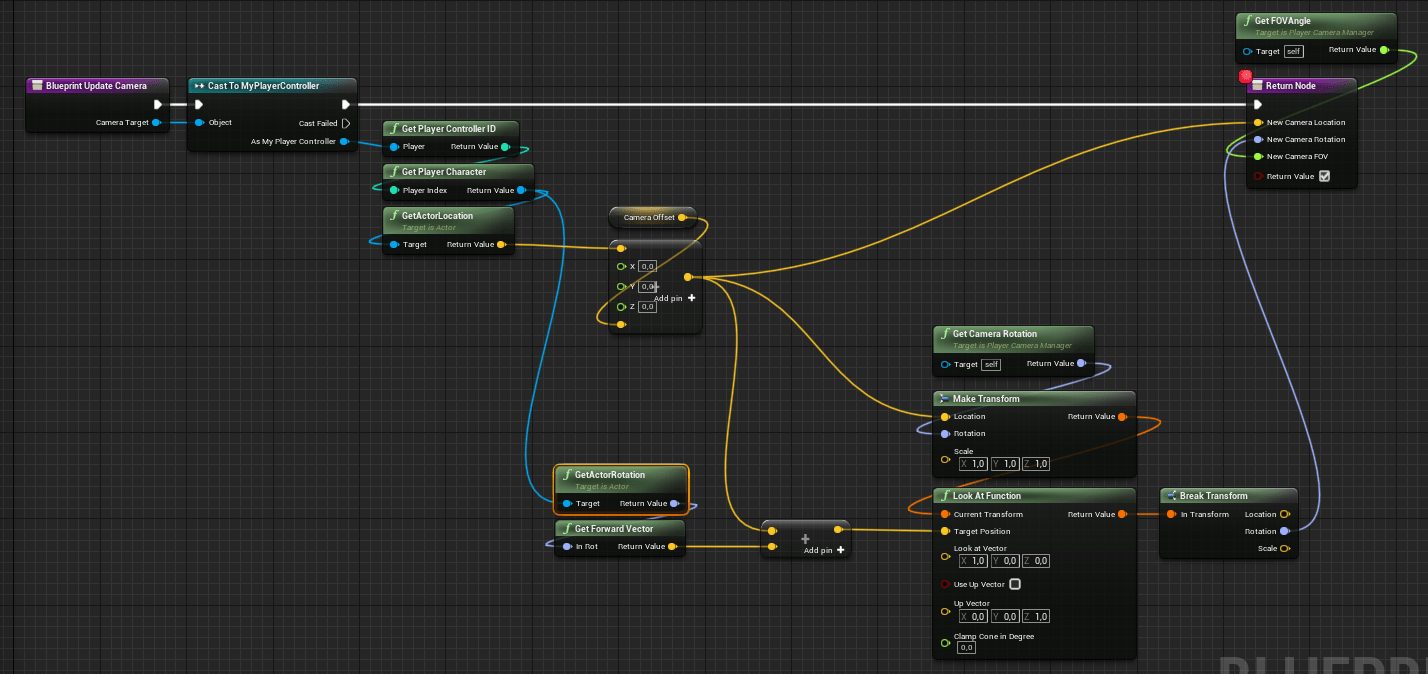Click the Scale X field in Make Transform
The width and height of the screenshot is (1428, 674).
tap(973, 464)
